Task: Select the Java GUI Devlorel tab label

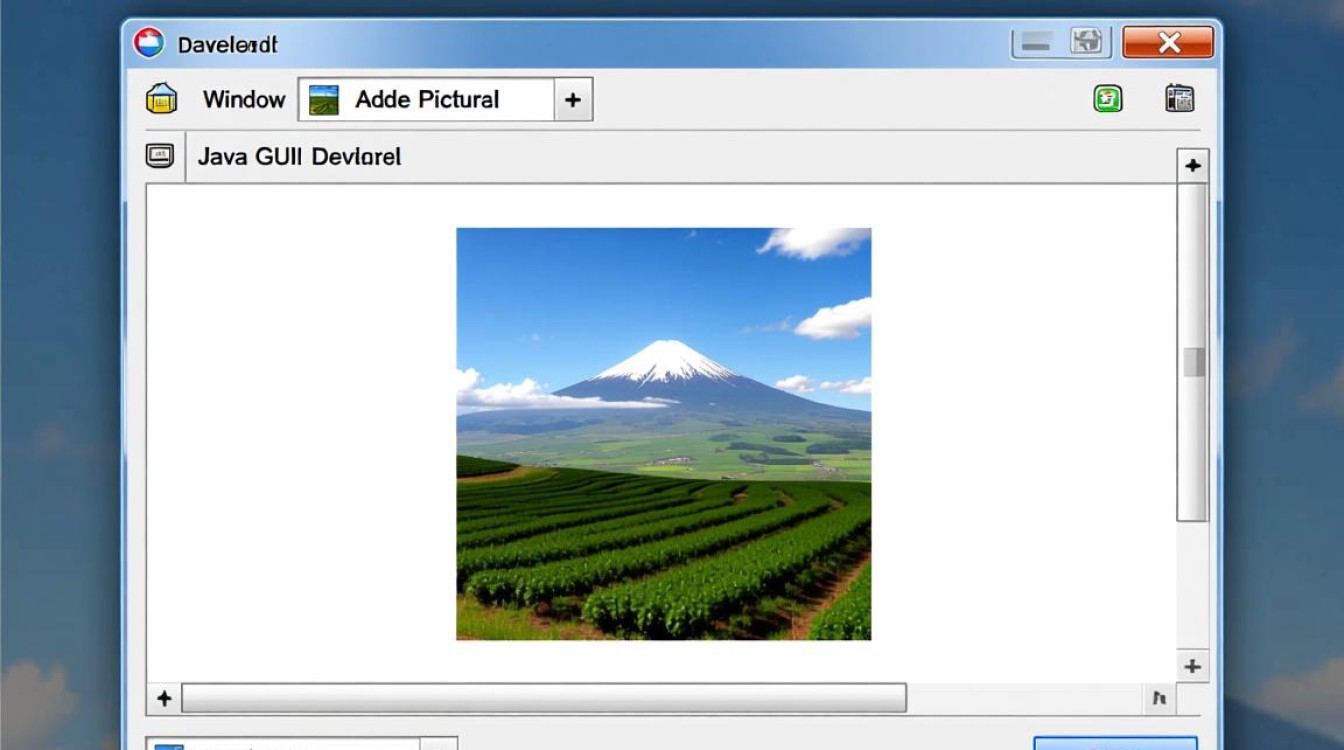Action: pos(300,156)
